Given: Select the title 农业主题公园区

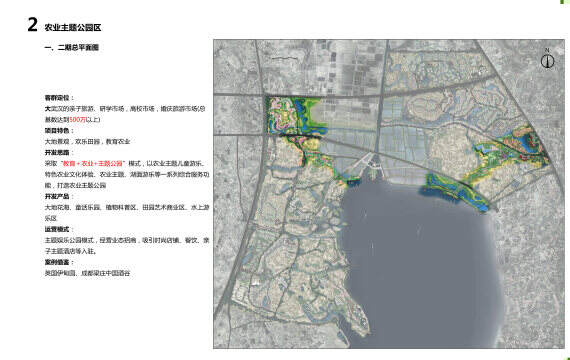Looking at the screenshot, I should [x=73, y=28].
